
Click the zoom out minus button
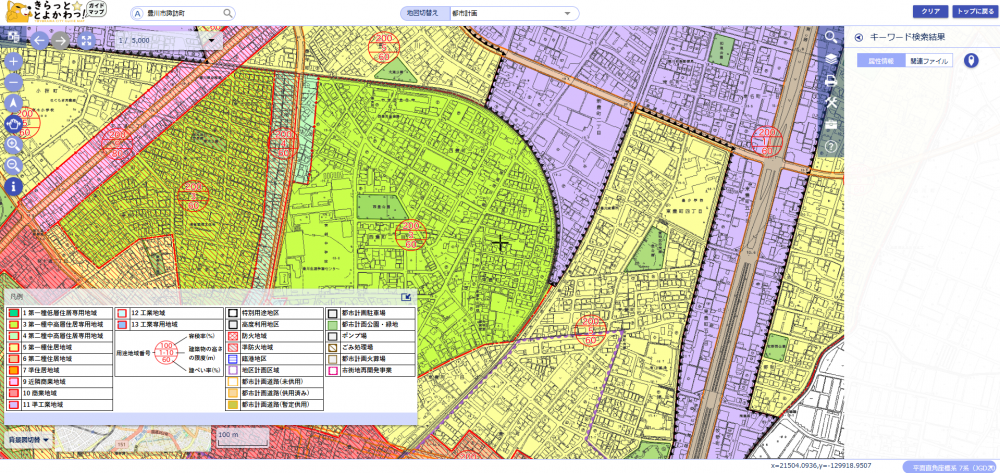pyautogui.click(x=14, y=82)
